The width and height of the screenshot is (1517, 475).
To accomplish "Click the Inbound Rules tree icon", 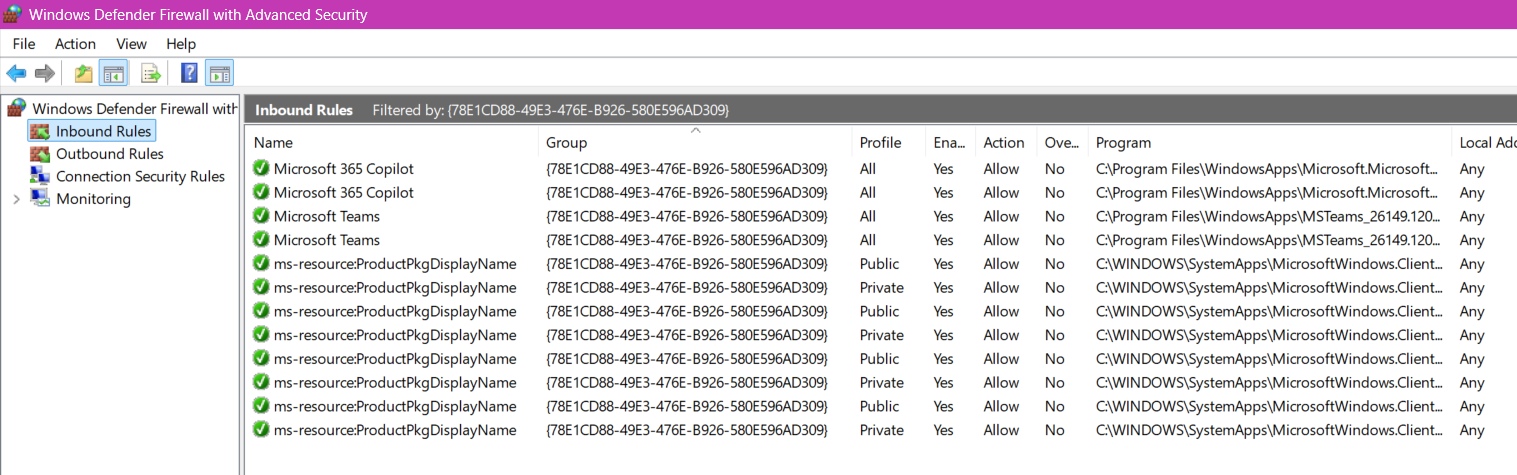I will (40, 131).
